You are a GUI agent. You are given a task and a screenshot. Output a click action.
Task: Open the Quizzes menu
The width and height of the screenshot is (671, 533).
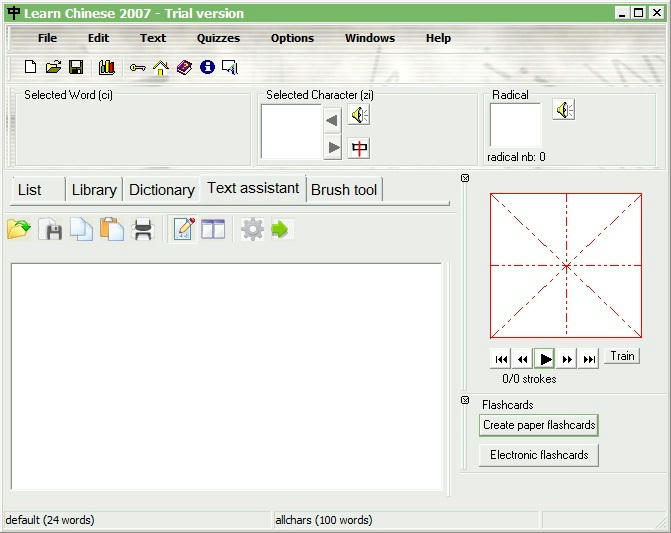[x=218, y=38]
